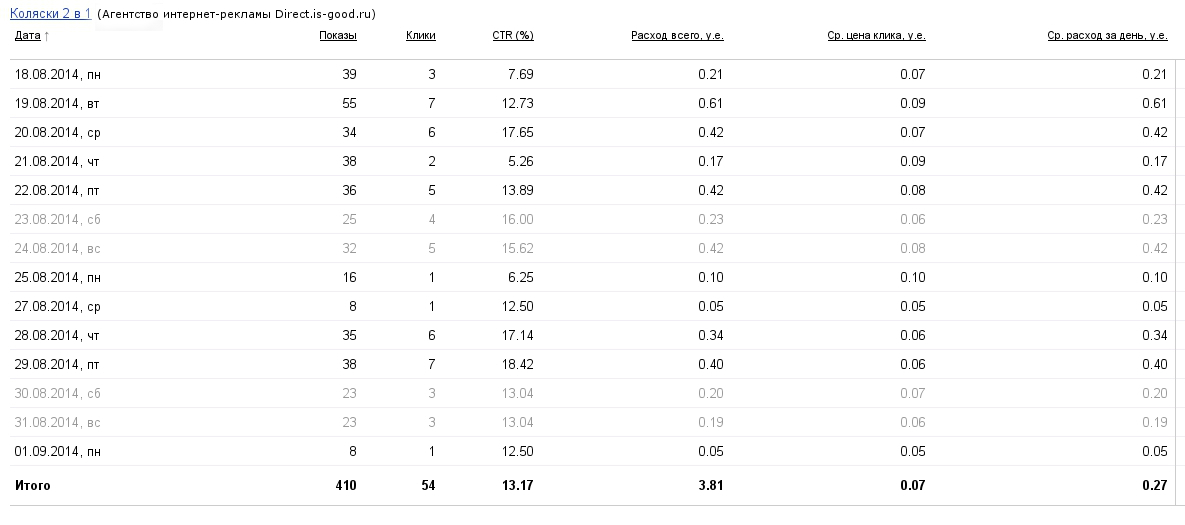Click the greyed 23.08.2014, сб row

58,219
